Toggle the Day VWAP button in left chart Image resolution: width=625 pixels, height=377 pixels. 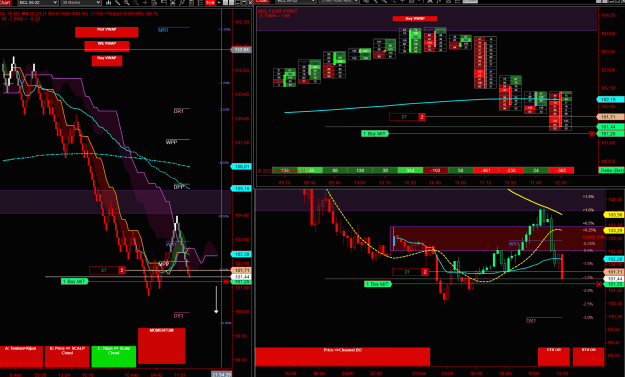click(x=107, y=61)
